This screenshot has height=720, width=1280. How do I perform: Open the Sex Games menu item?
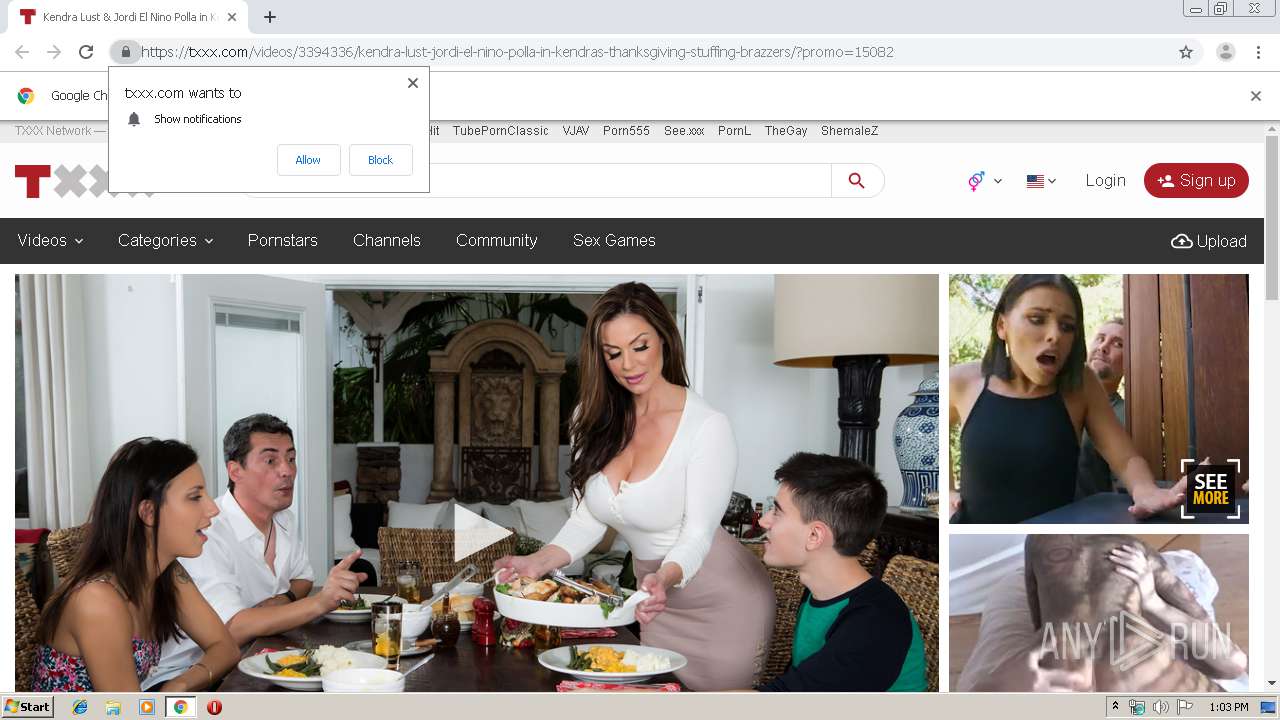tap(614, 240)
